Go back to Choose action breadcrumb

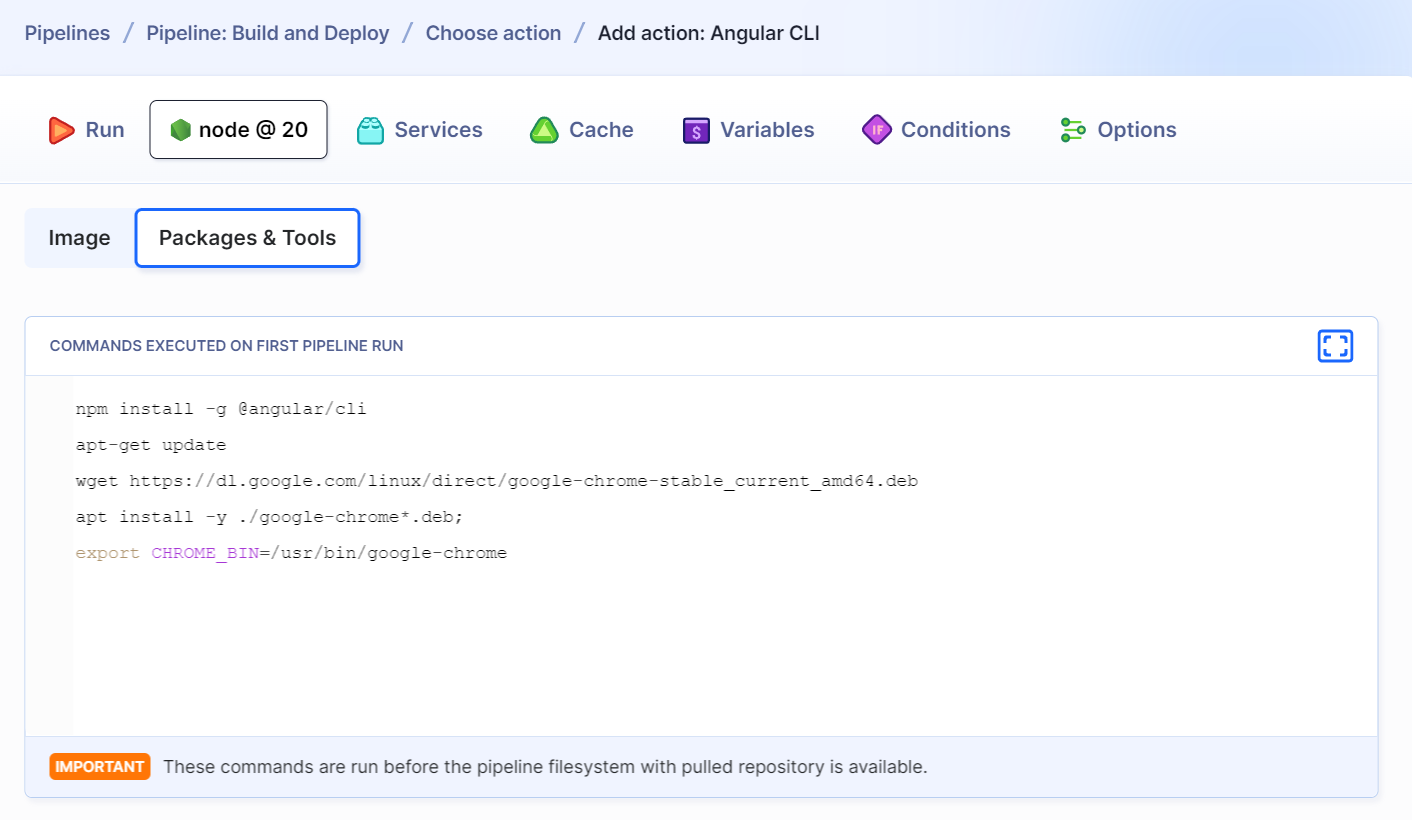pyautogui.click(x=493, y=33)
